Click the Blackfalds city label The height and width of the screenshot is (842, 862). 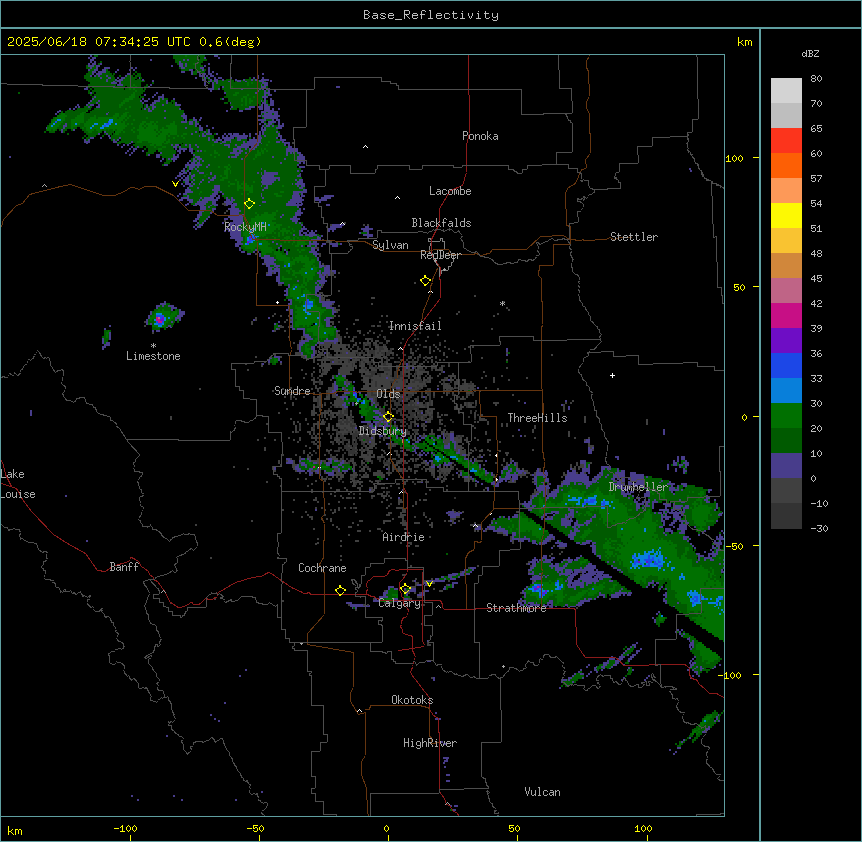pyautogui.click(x=441, y=223)
